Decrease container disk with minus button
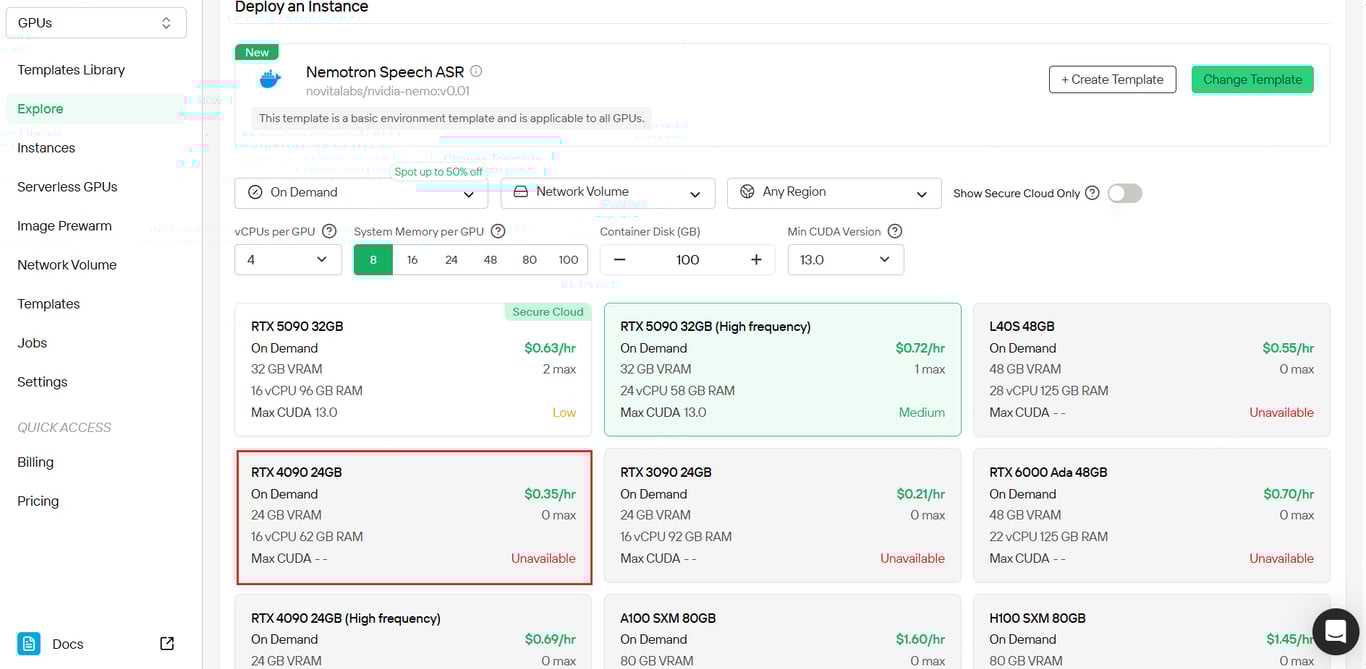 (x=619, y=260)
